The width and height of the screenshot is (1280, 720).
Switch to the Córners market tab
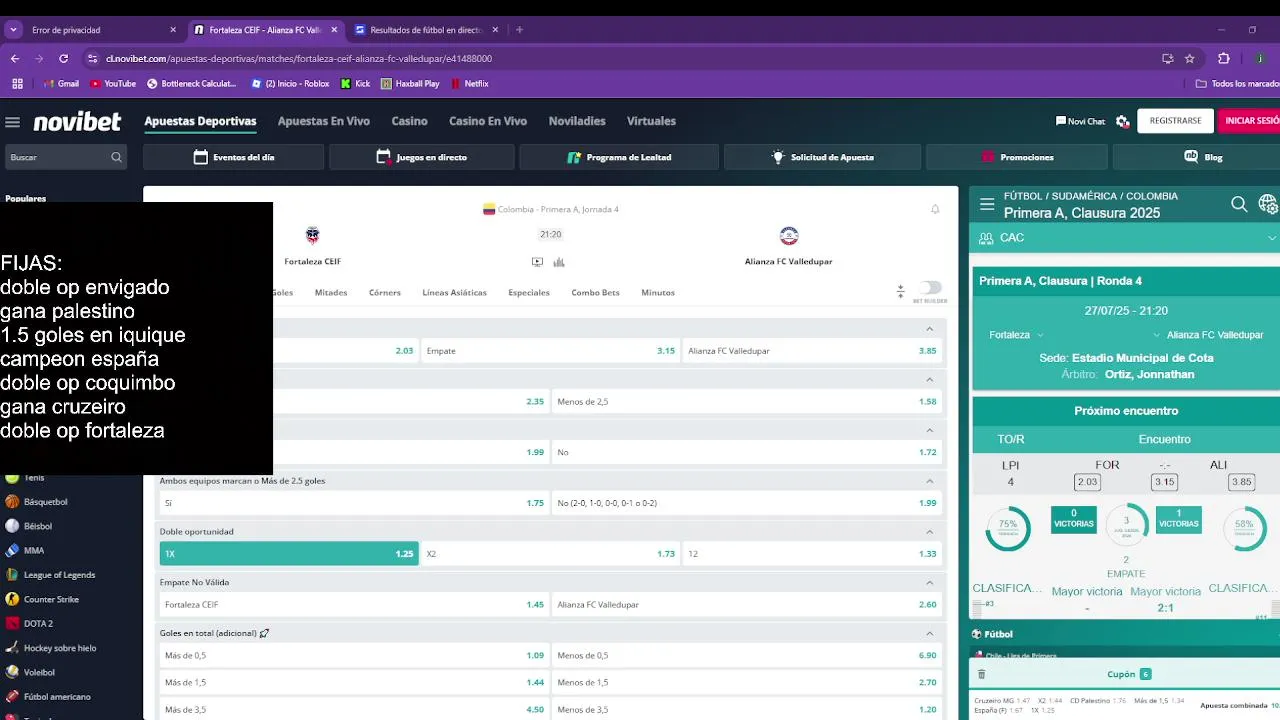[385, 293]
